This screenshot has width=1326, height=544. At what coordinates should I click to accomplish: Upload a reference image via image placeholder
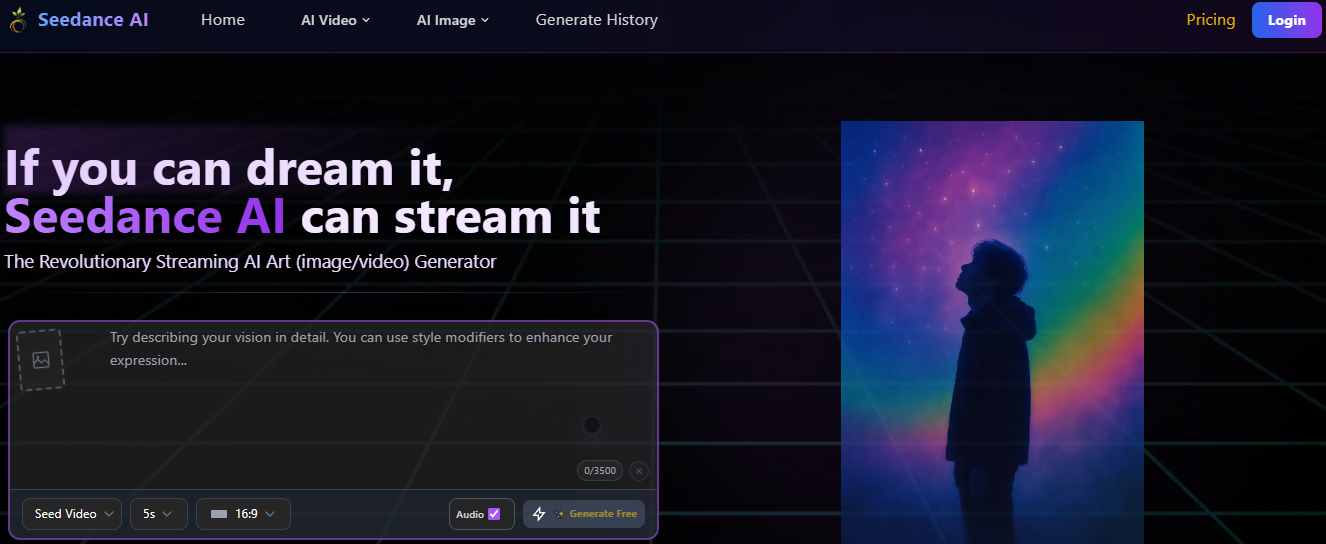pos(40,359)
